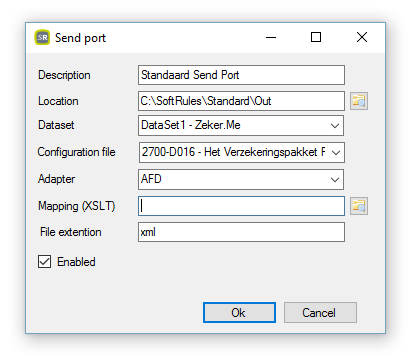Focus the Description text field
This screenshot has width=415, height=364.
(x=241, y=75)
